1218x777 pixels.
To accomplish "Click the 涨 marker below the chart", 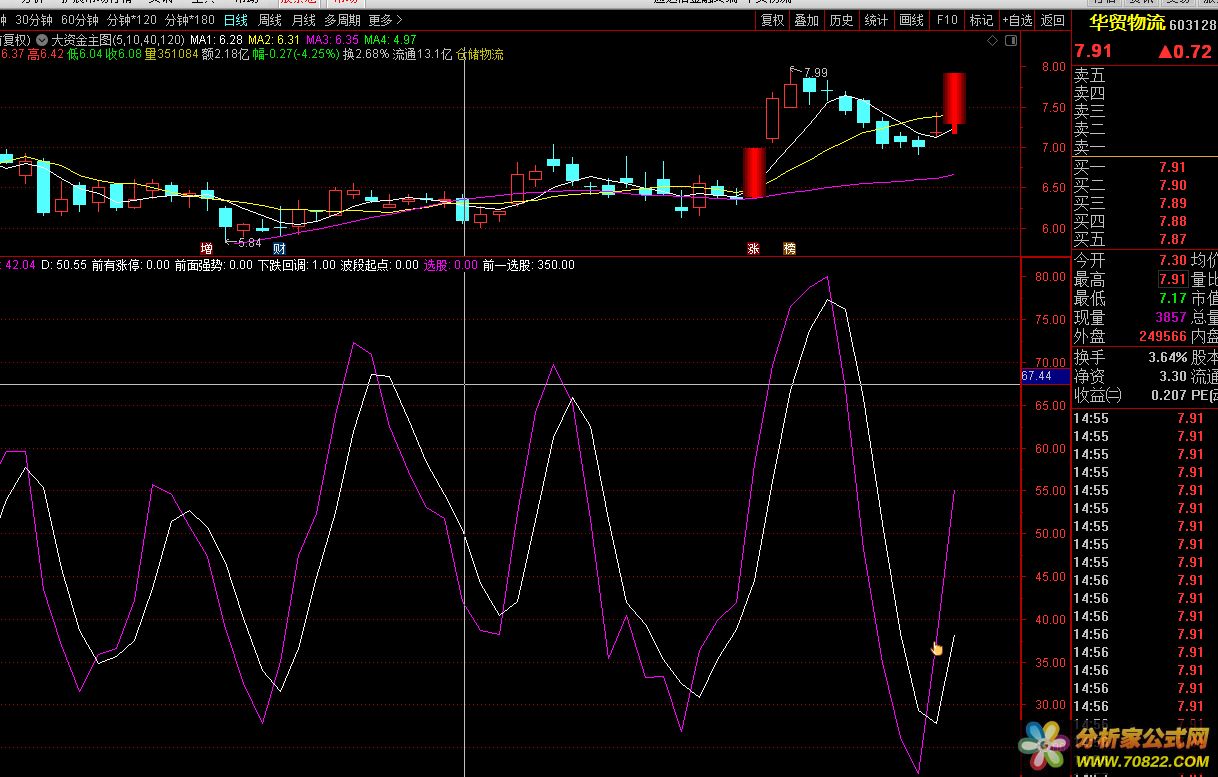I will click(753, 248).
